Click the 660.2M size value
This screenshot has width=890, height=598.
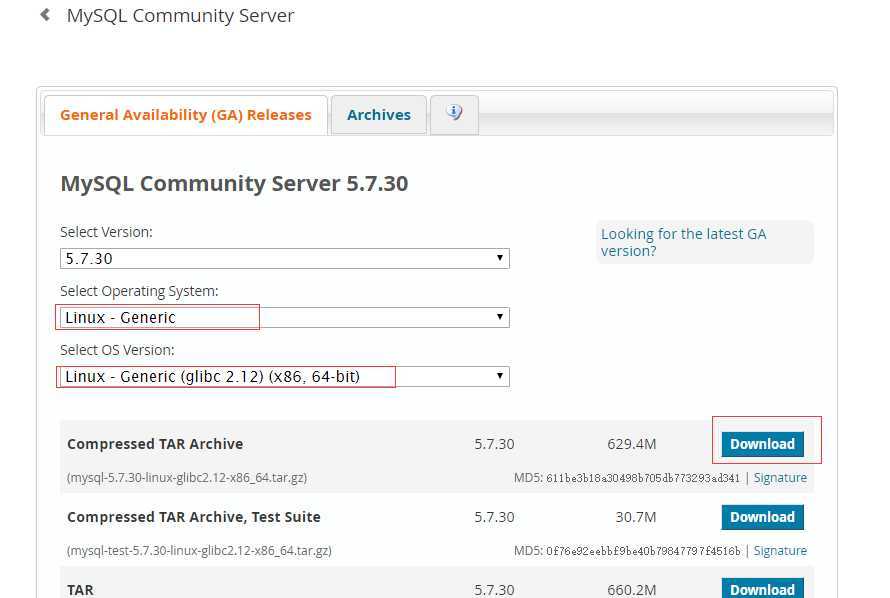(631, 590)
